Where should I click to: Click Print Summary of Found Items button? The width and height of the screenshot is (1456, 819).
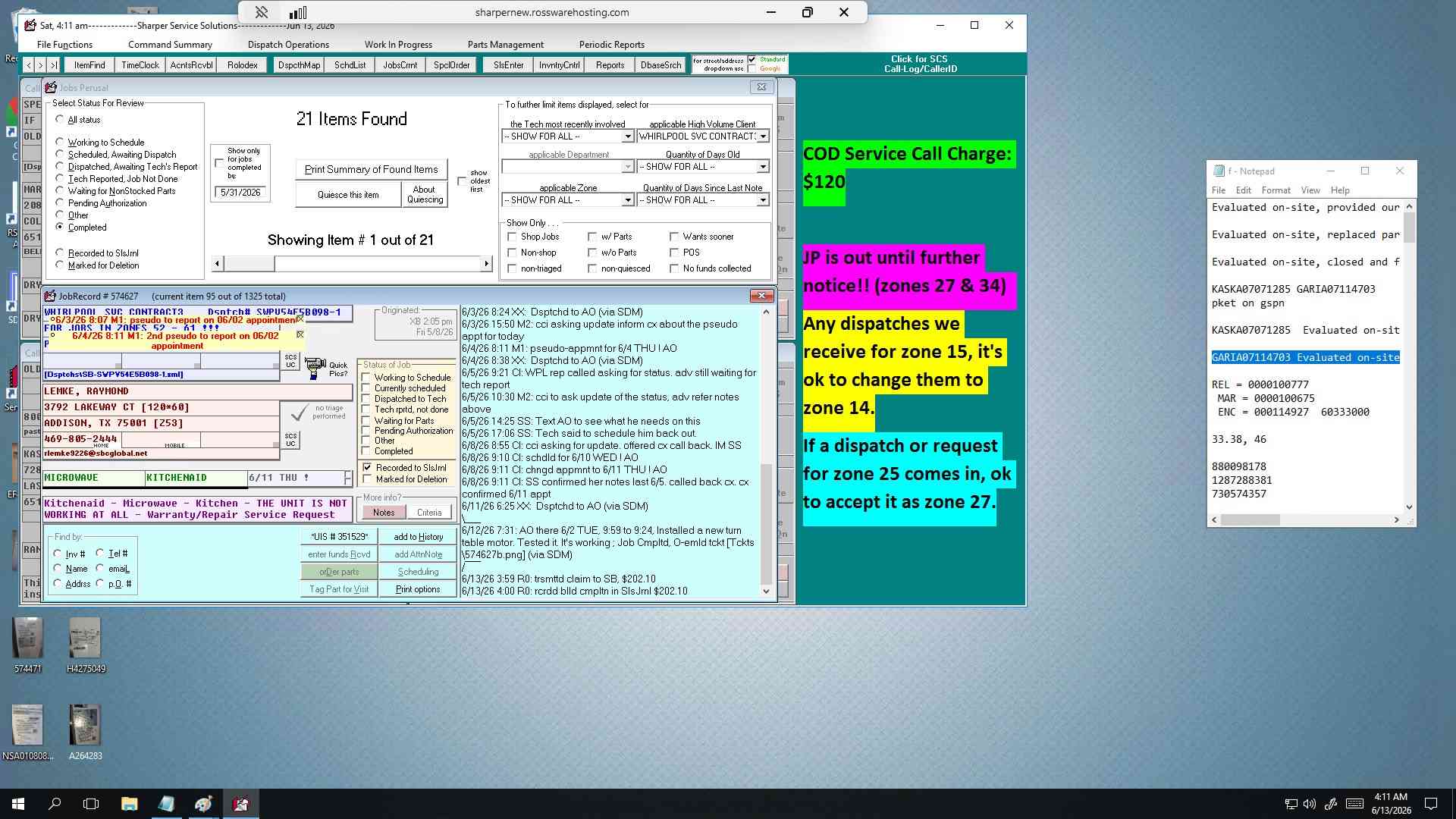371,169
